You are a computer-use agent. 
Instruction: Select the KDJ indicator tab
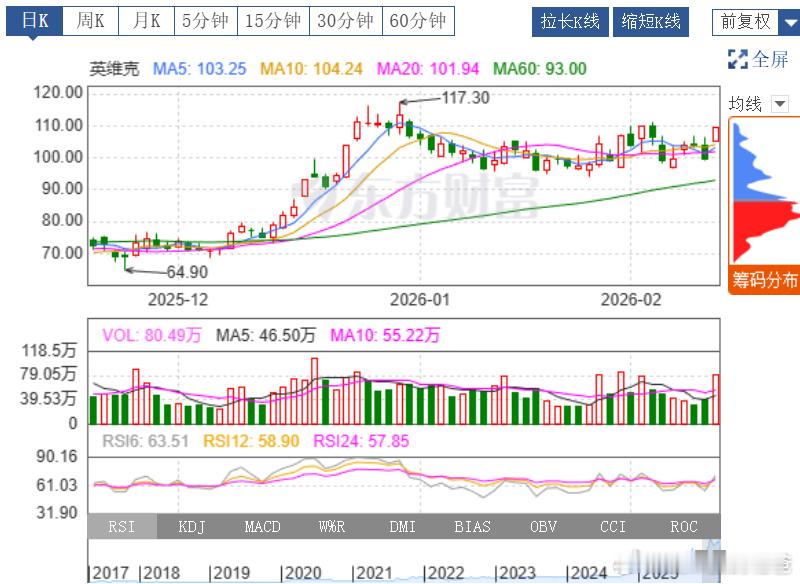point(192,526)
